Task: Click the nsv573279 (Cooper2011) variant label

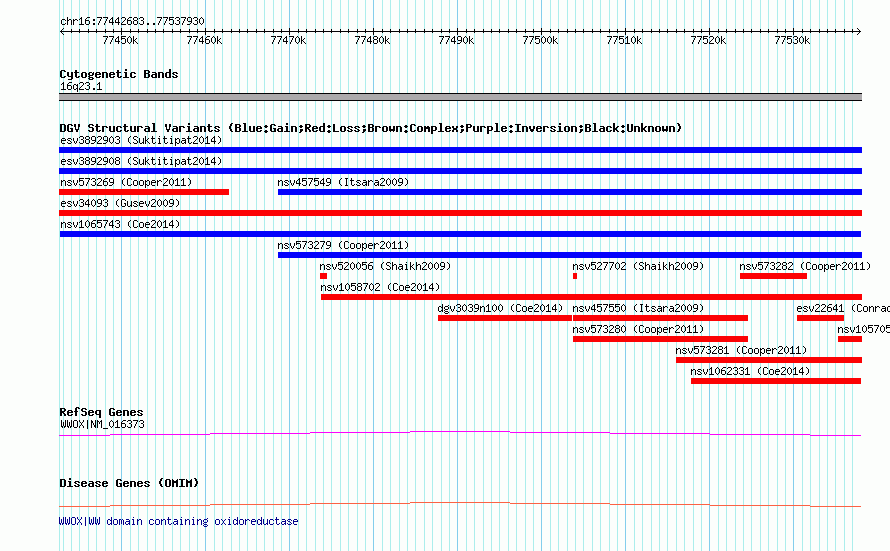Action: (x=343, y=245)
